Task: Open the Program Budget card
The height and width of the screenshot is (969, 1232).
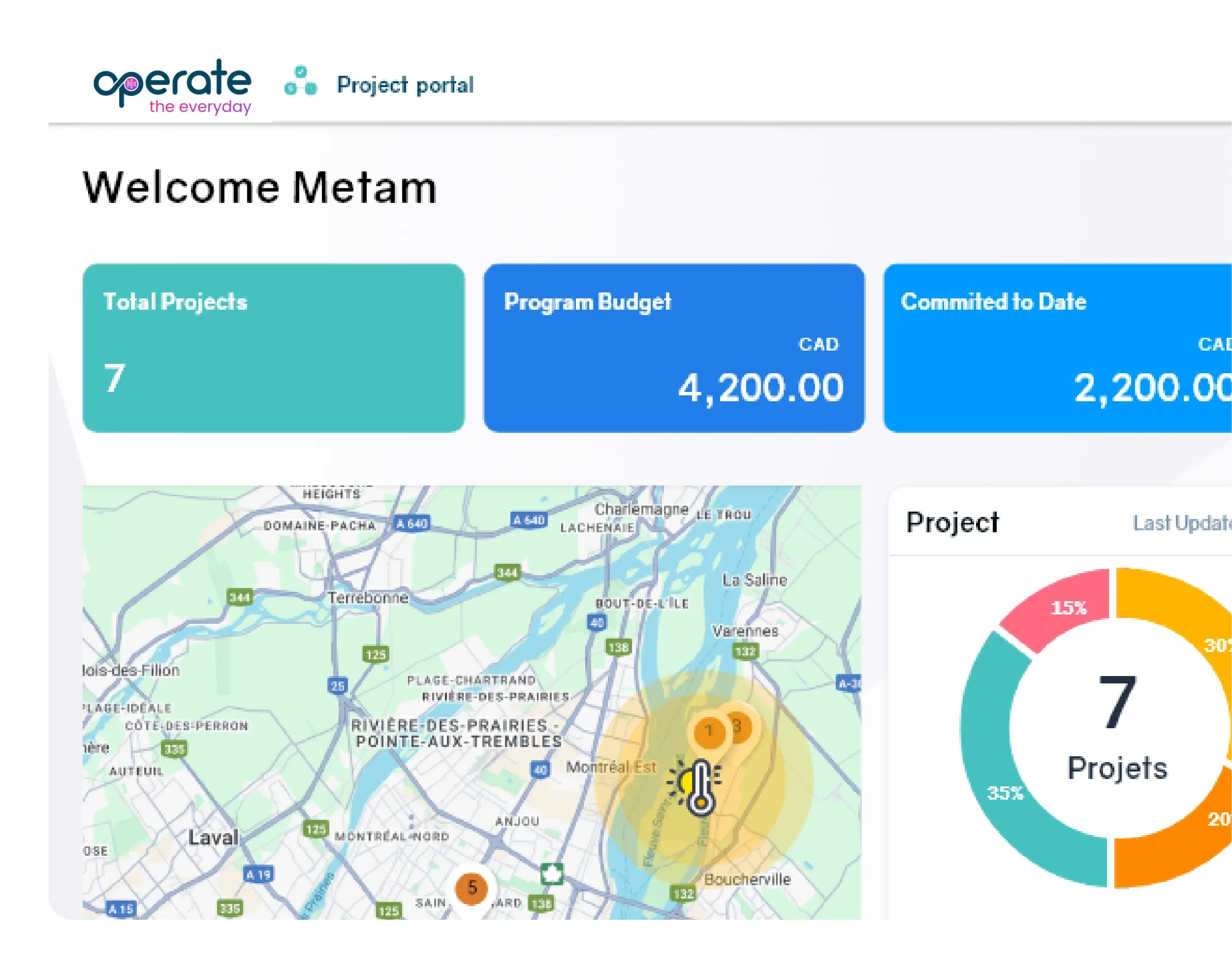Action: [x=674, y=348]
